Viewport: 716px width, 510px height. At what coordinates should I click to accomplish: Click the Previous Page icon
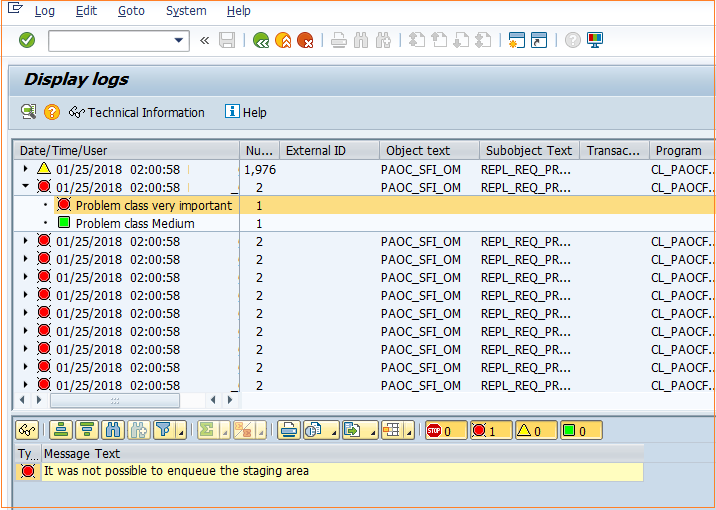(439, 40)
